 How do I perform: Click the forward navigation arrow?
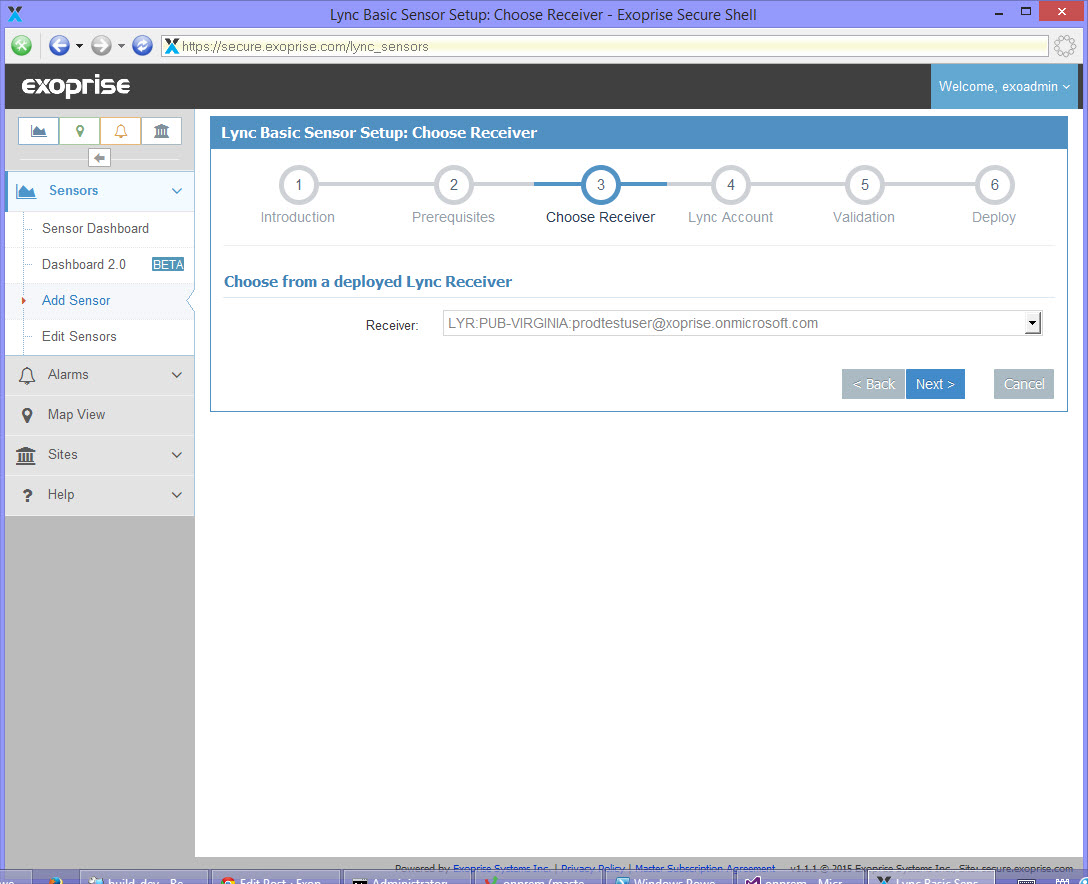[x=101, y=46]
